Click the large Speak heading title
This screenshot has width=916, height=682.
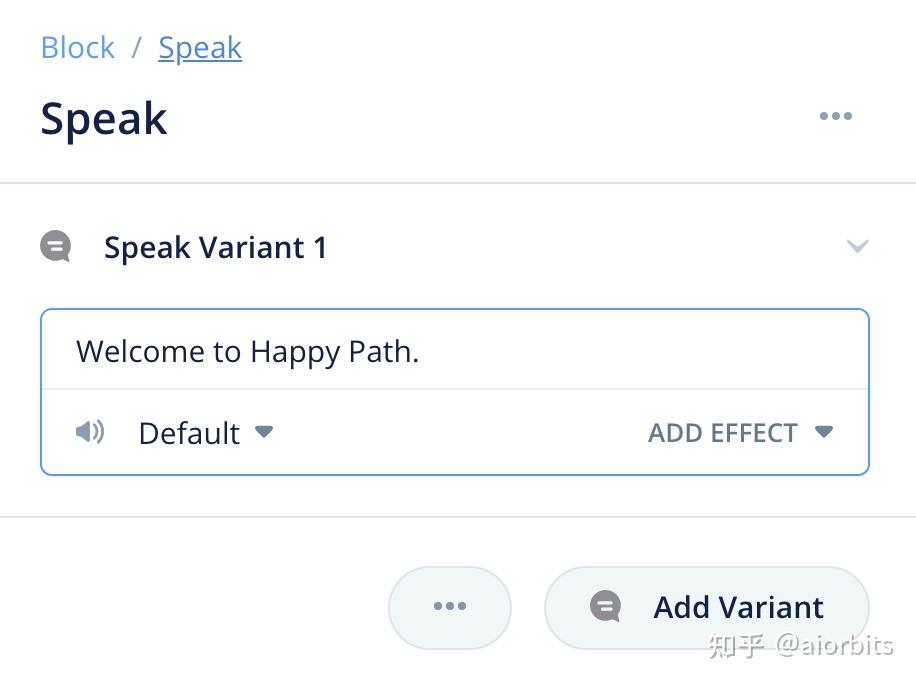104,118
